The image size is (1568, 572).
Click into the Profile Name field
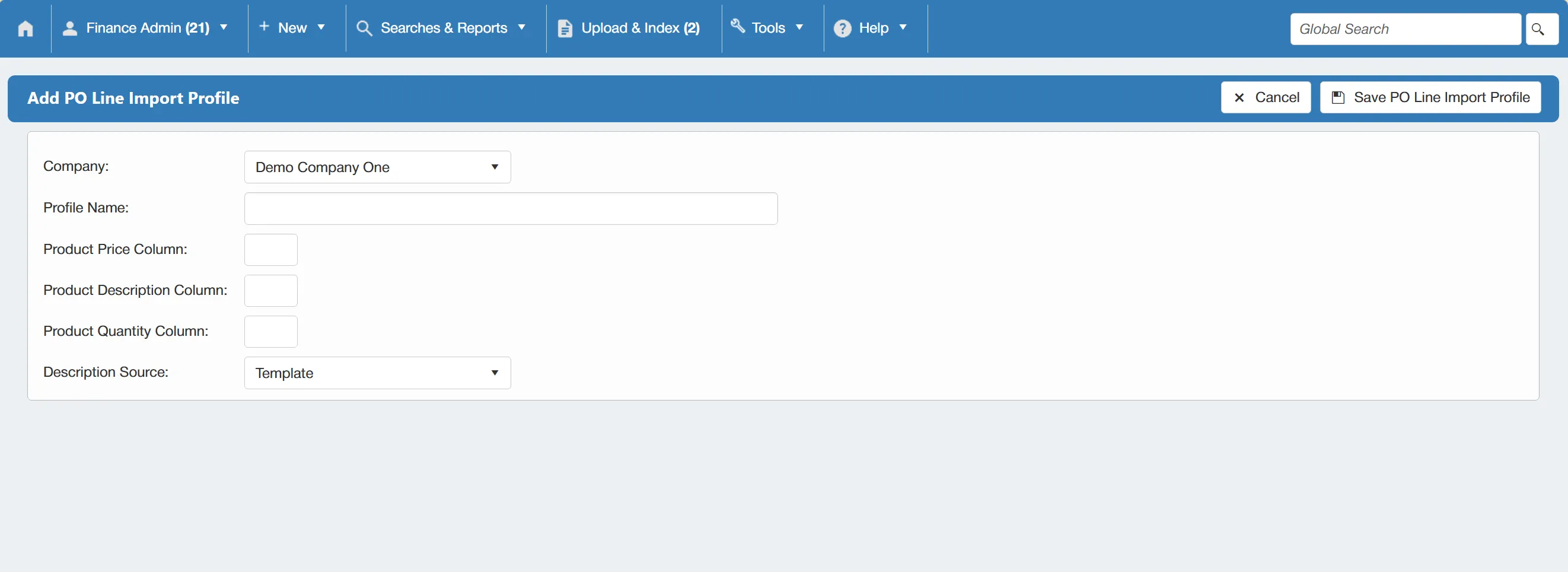click(x=511, y=208)
